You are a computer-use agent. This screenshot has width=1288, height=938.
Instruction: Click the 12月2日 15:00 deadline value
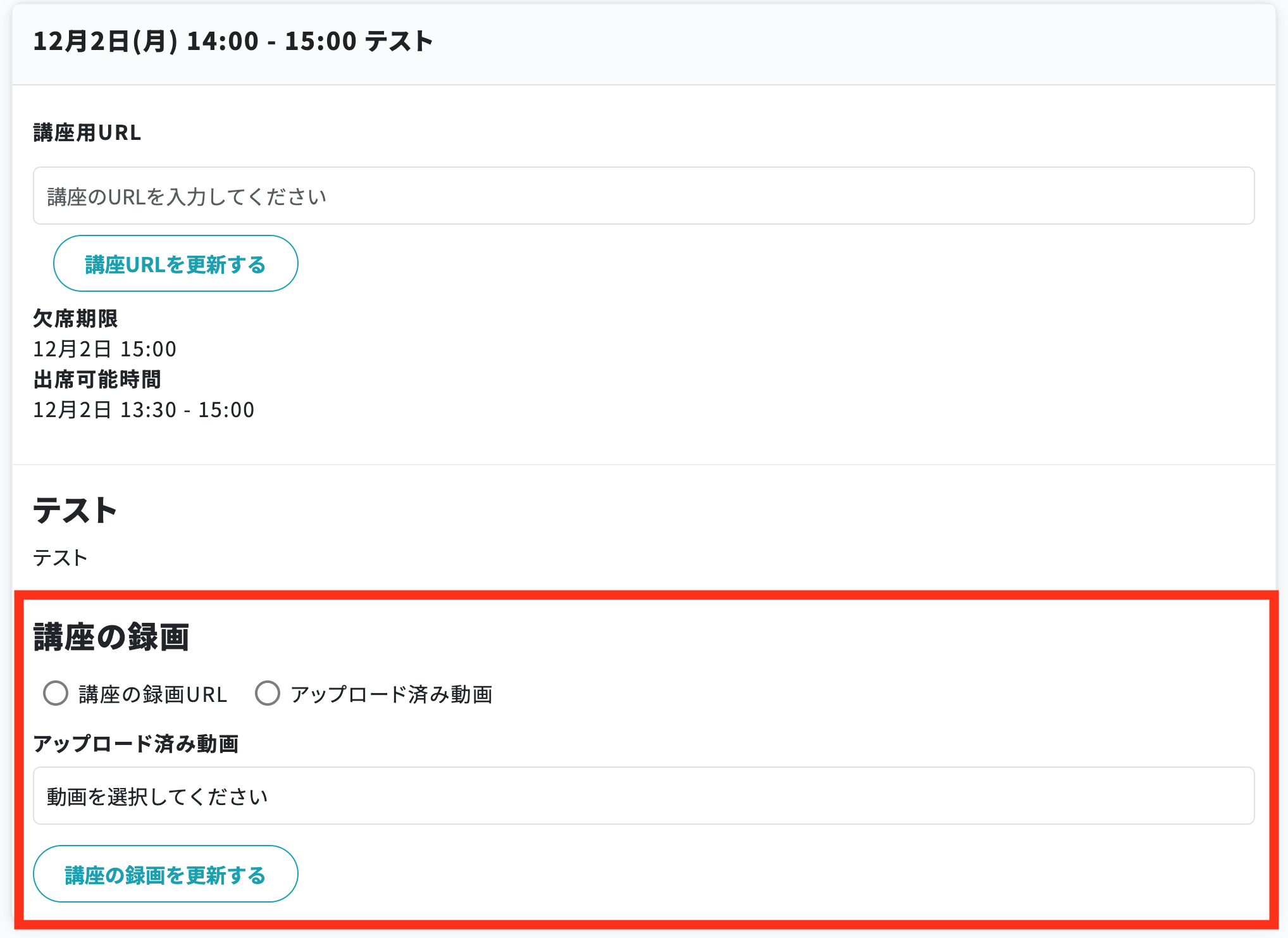click(104, 349)
